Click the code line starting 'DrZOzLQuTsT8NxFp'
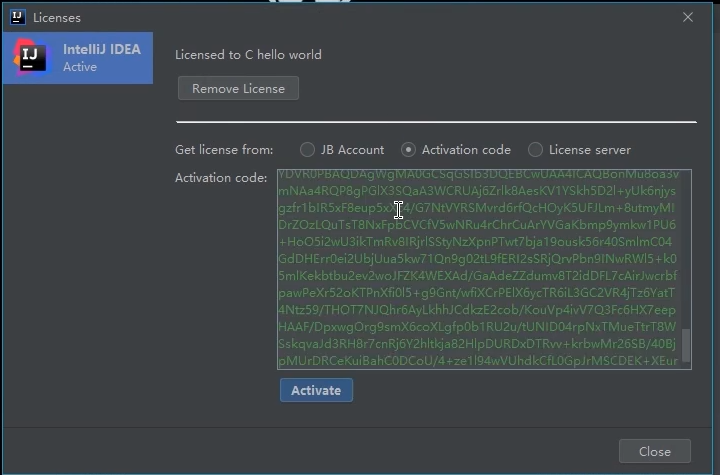The image size is (720, 475). pos(477,225)
